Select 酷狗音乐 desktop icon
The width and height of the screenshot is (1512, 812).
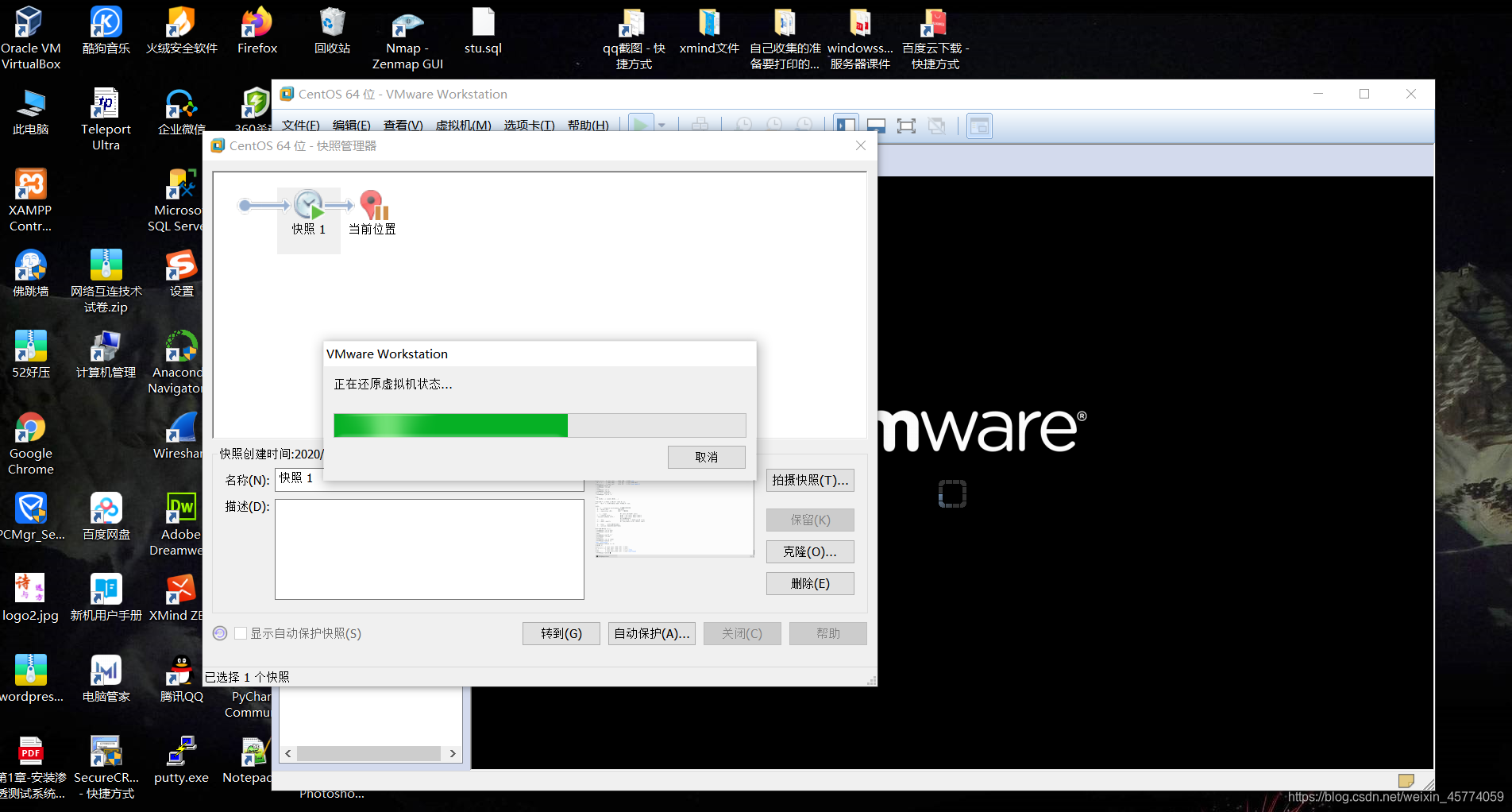106,31
